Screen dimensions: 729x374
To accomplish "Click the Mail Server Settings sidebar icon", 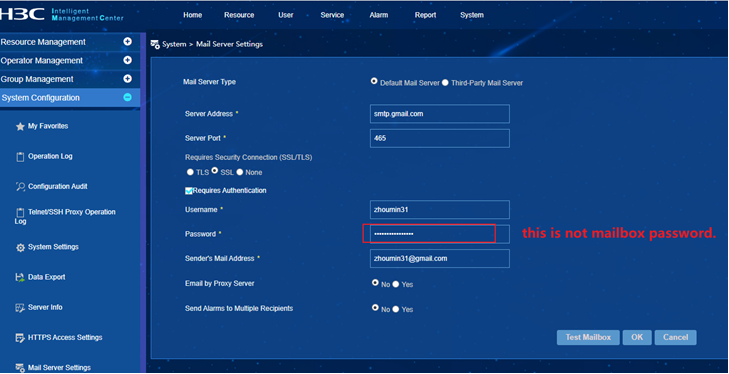I will [20, 368].
